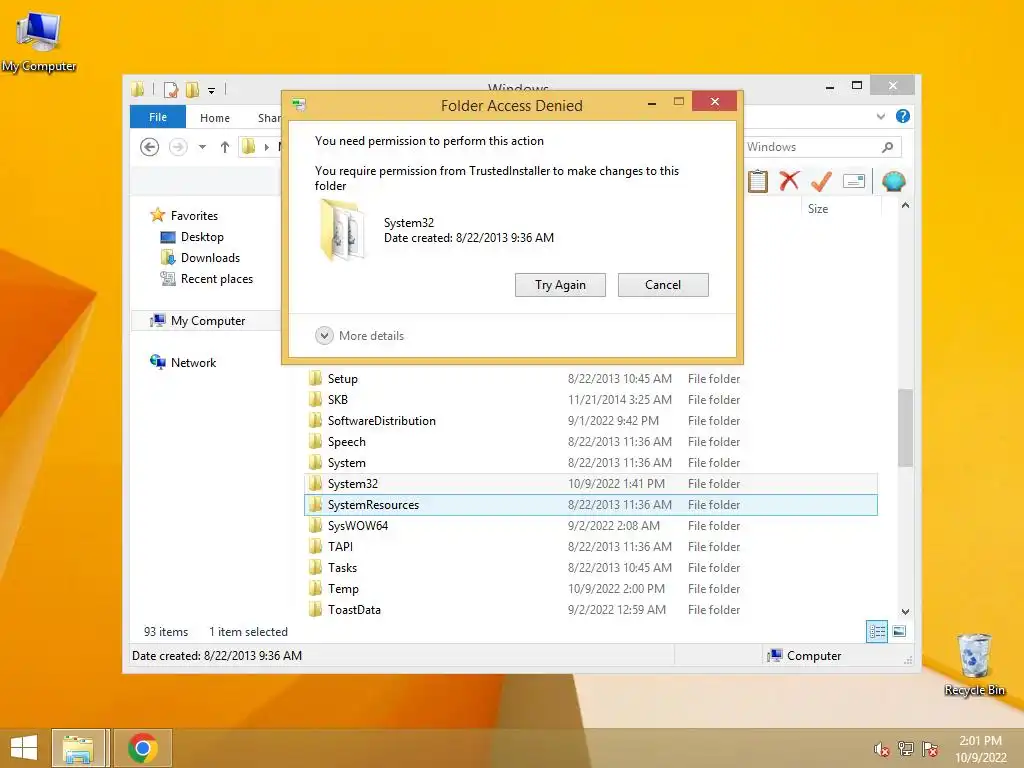
Task: Click the muted volume tray icon
Action: (x=881, y=749)
